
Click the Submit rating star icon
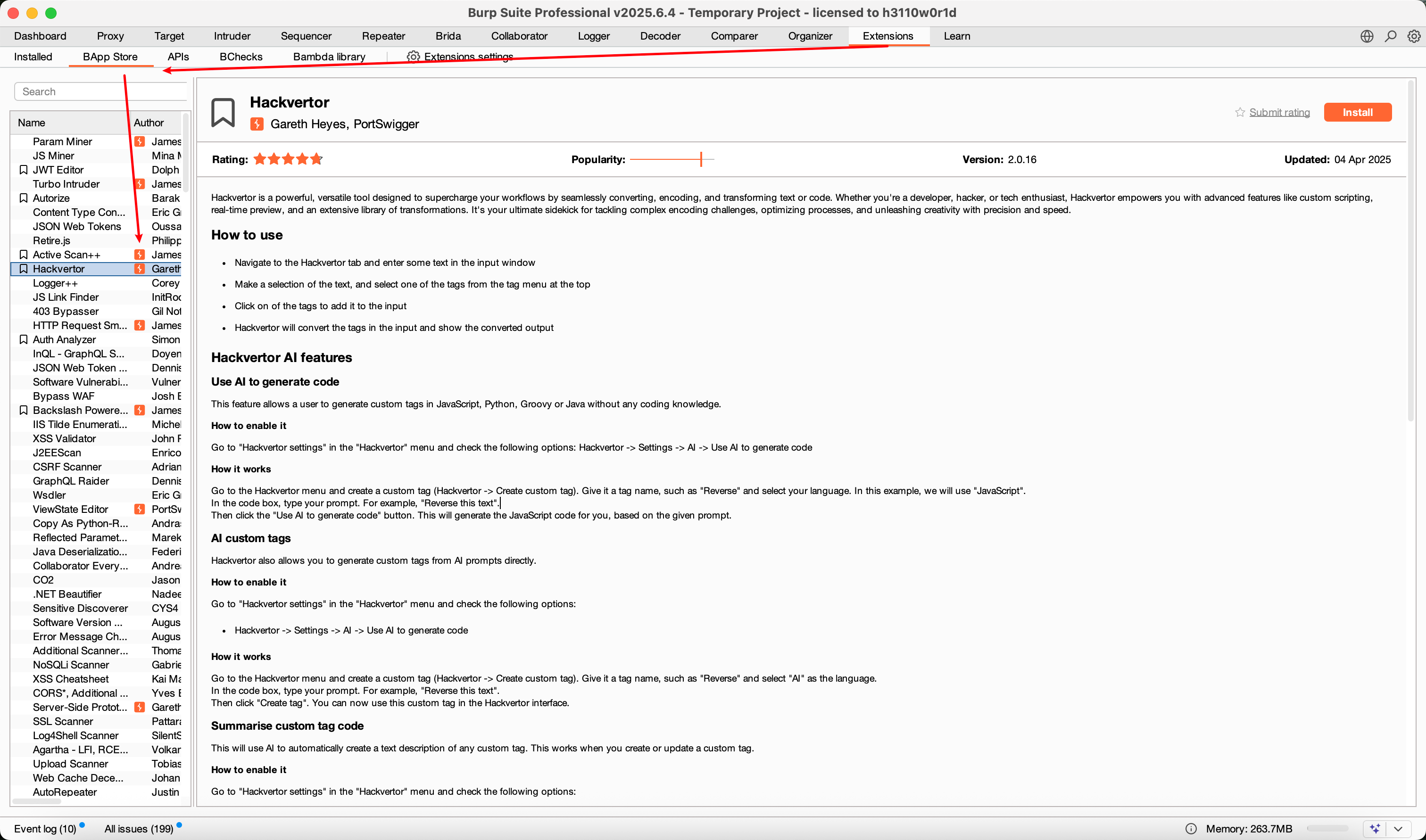[1240, 112]
